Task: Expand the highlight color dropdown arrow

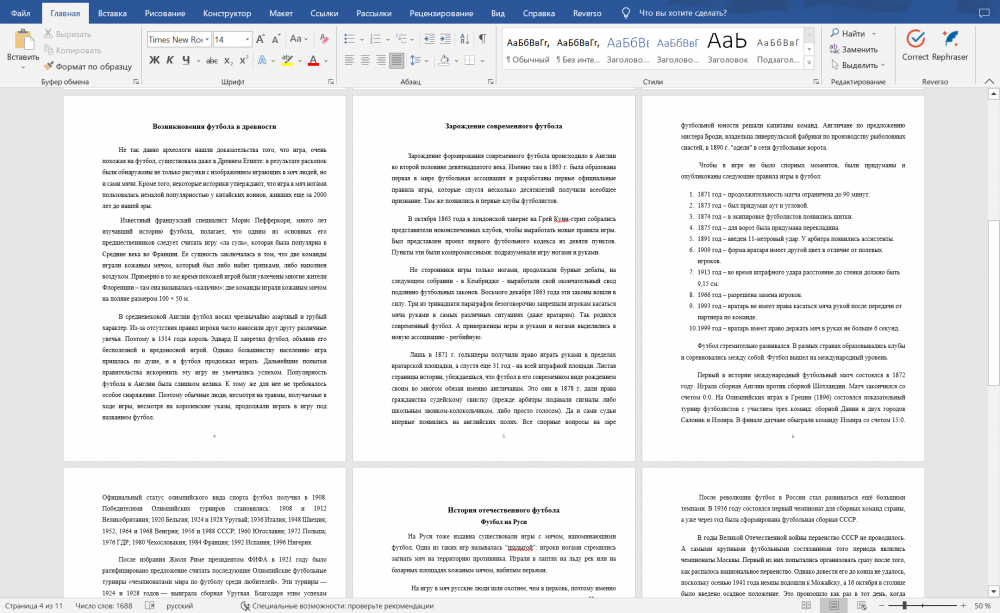Action: [299, 61]
